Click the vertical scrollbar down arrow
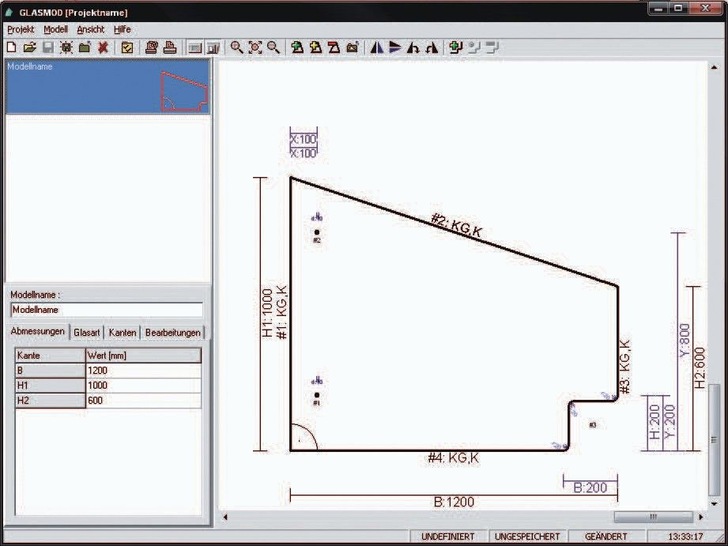This screenshot has width=728, height=546. click(714, 503)
